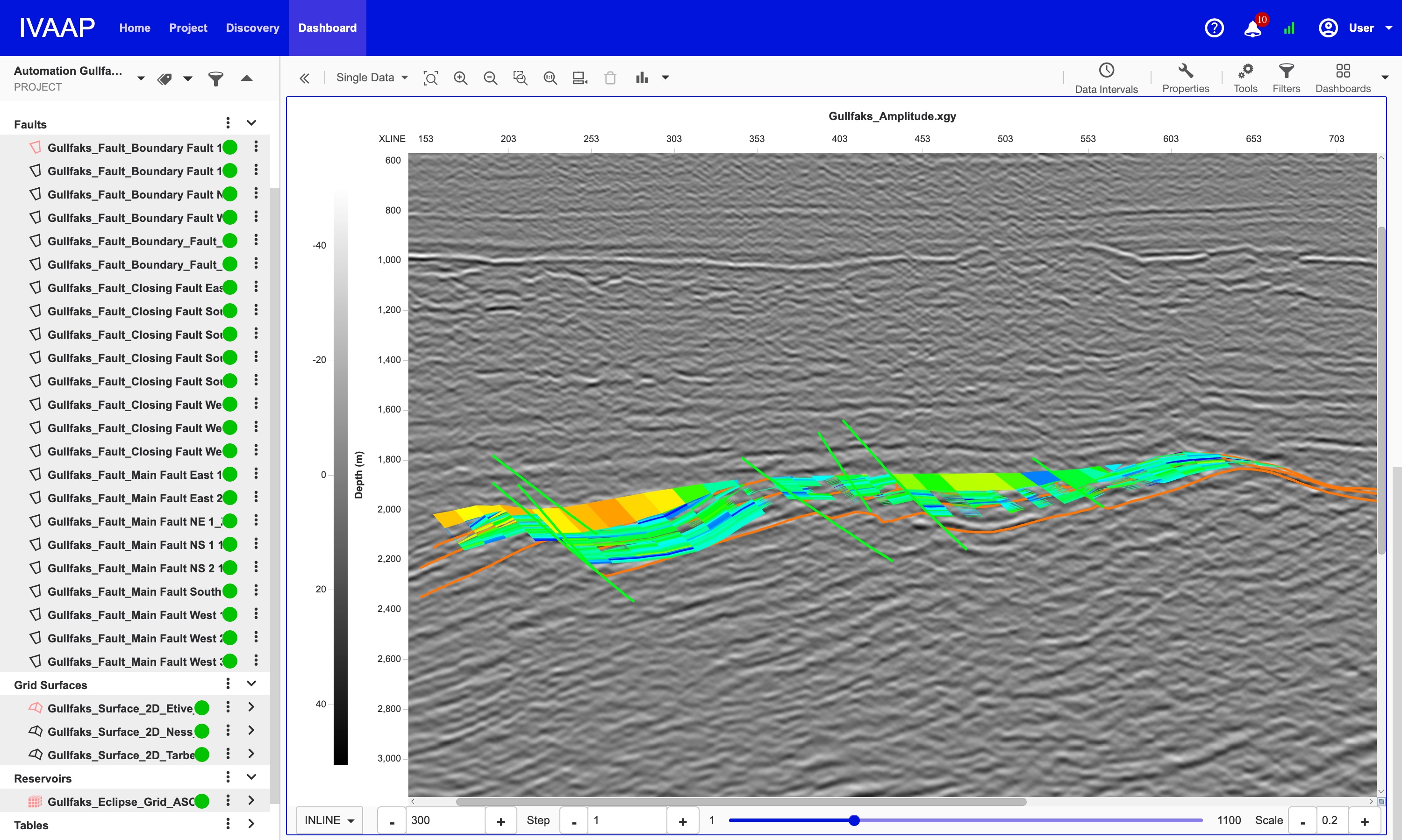Click the inline position slider handle
The height and width of the screenshot is (840, 1402).
(x=854, y=820)
